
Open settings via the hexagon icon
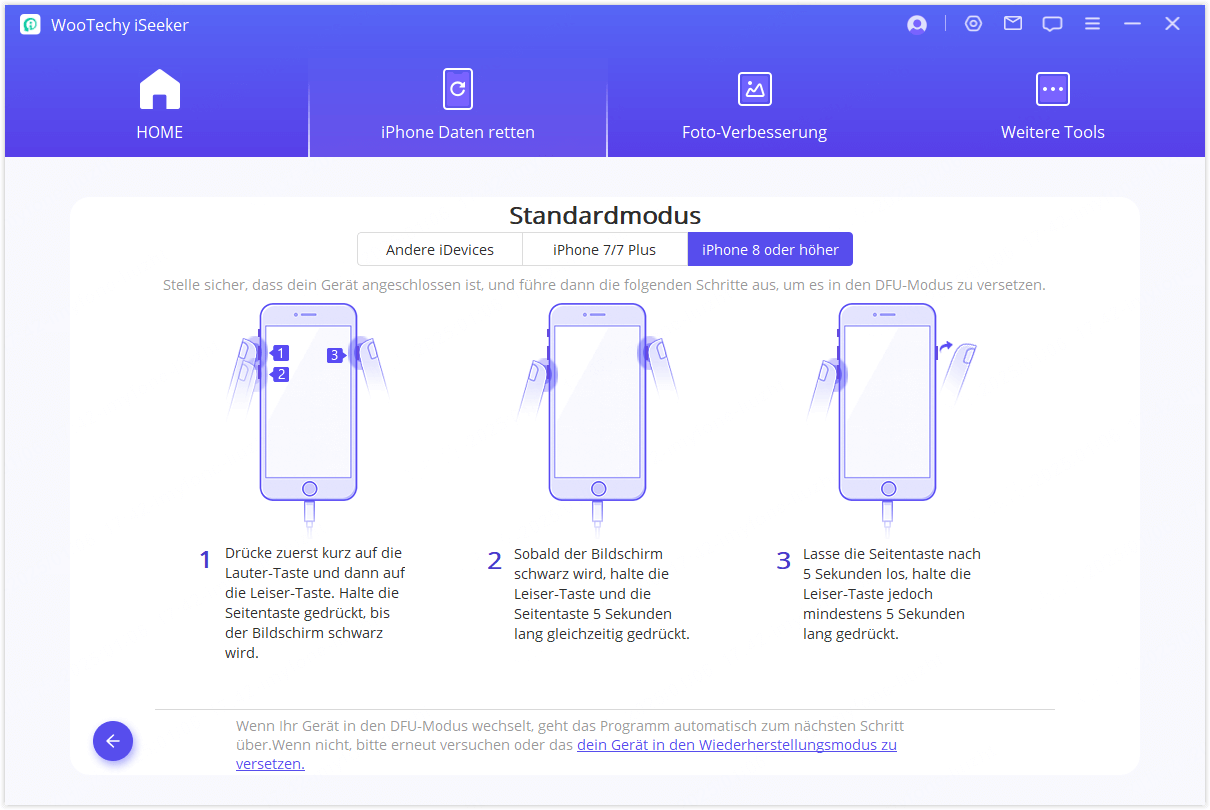point(973,24)
